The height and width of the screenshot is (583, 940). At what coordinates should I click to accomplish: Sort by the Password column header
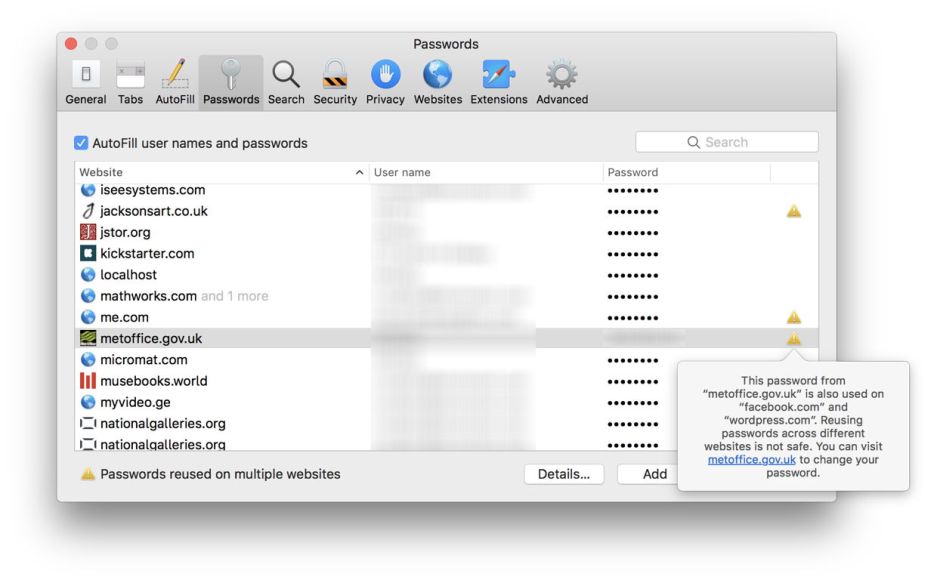tap(686, 172)
